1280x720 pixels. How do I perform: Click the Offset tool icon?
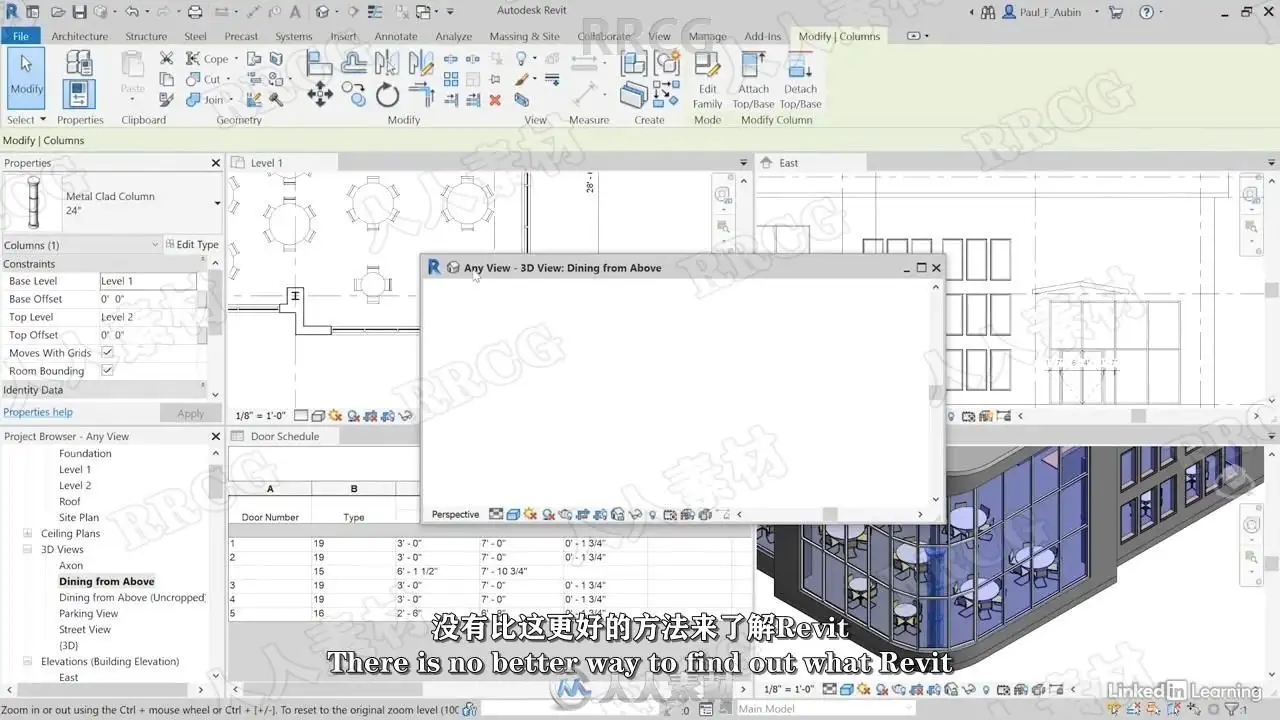[x=354, y=63]
